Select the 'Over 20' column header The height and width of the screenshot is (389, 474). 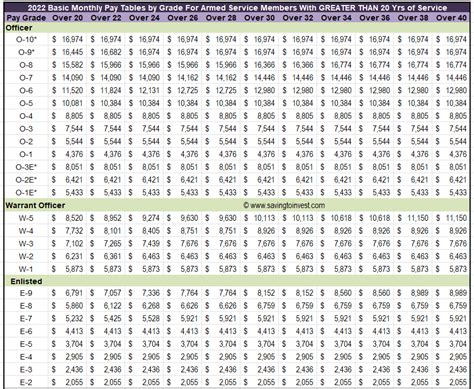[x=67, y=18]
